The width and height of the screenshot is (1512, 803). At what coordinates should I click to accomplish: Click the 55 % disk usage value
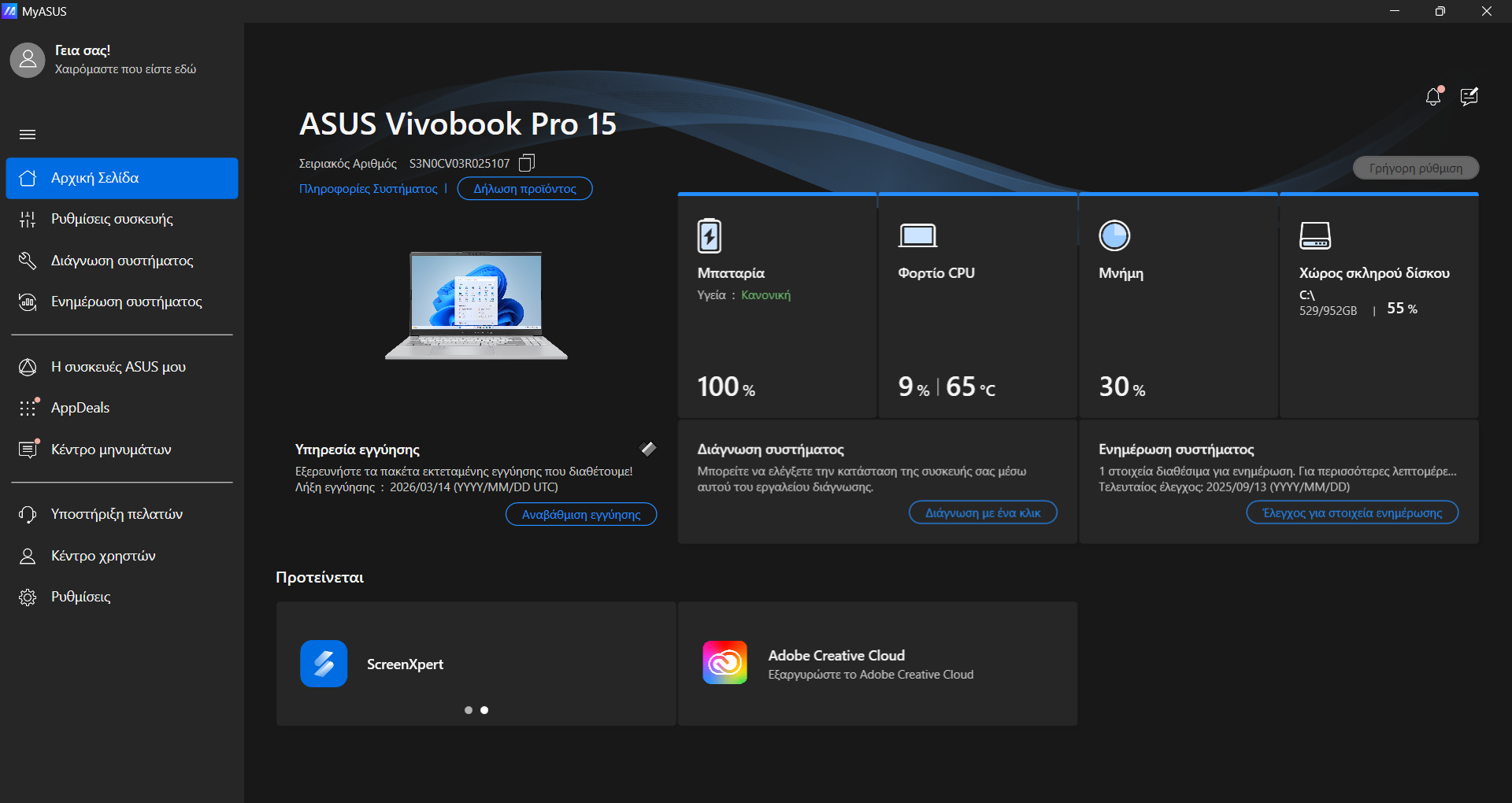[1402, 309]
